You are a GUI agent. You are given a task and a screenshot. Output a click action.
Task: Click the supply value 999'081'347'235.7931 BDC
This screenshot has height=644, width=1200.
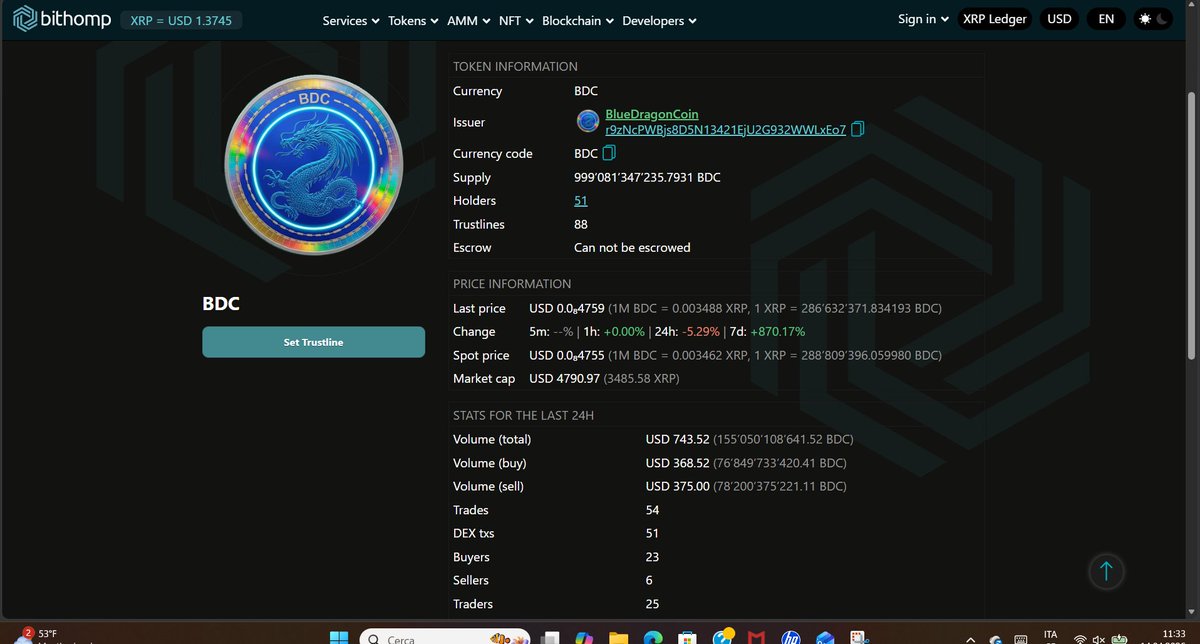647,177
